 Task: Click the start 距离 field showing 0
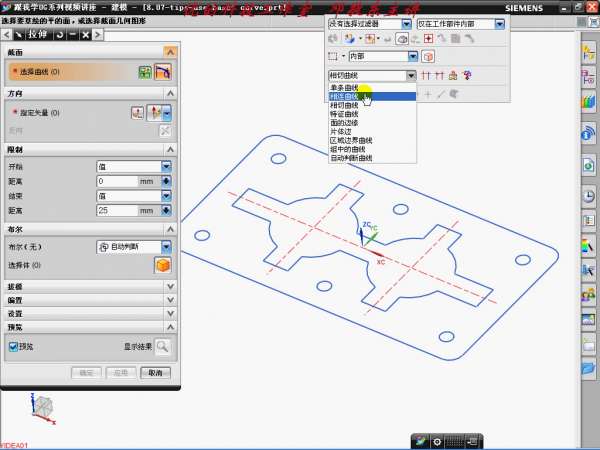click(117, 181)
